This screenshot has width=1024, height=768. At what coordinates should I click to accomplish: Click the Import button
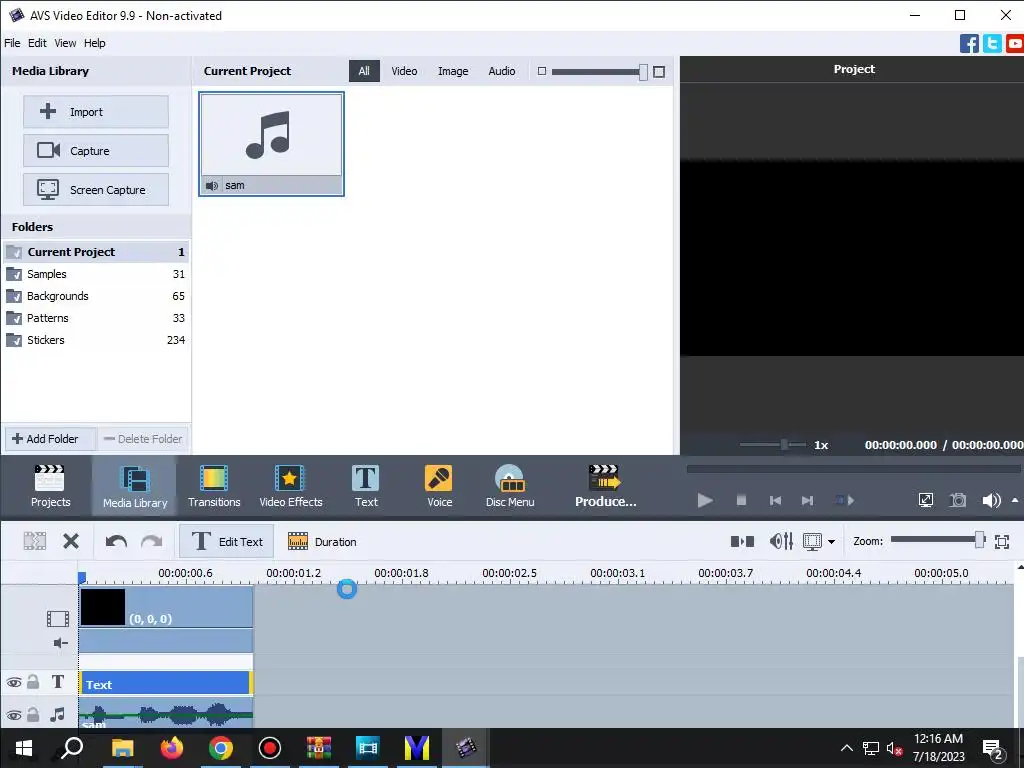click(96, 112)
